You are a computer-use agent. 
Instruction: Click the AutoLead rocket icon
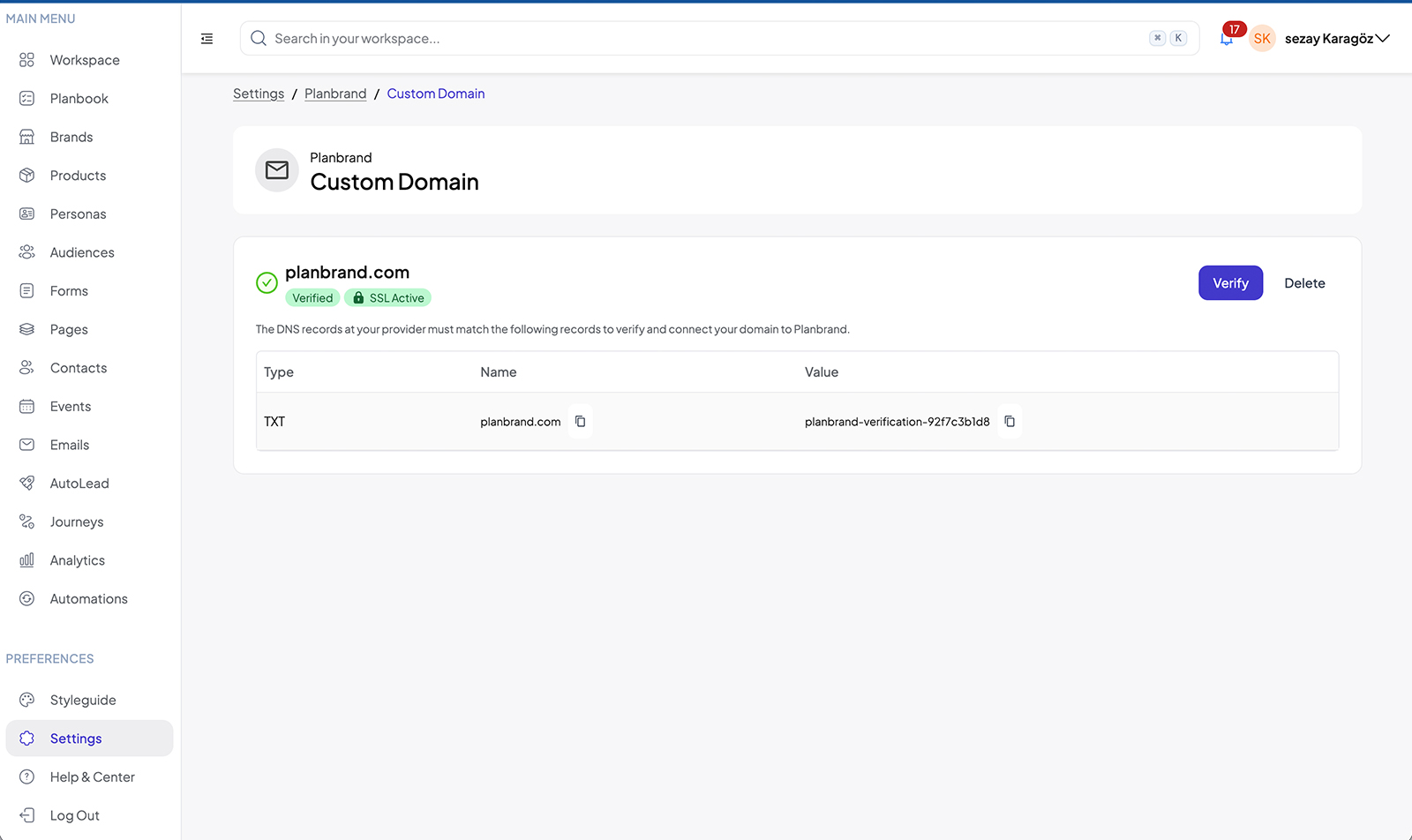pyautogui.click(x=27, y=484)
